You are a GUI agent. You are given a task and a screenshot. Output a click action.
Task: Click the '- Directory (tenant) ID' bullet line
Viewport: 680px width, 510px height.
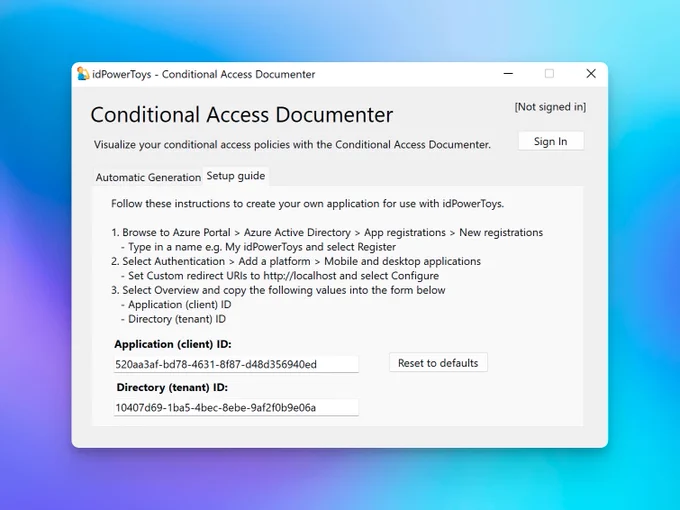point(173,319)
